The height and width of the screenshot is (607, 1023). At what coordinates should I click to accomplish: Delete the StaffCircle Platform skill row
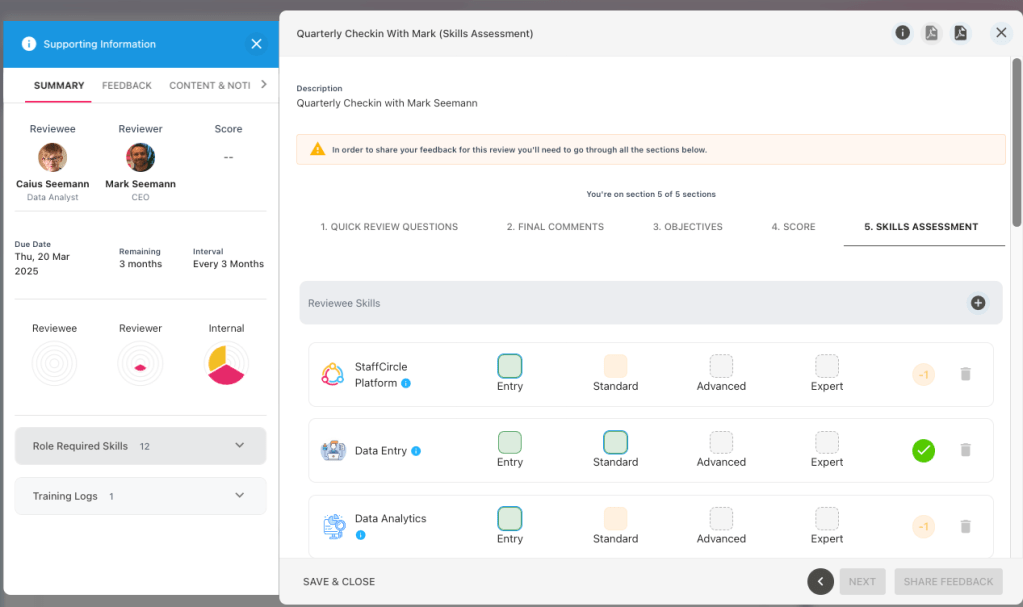pyautogui.click(x=965, y=374)
